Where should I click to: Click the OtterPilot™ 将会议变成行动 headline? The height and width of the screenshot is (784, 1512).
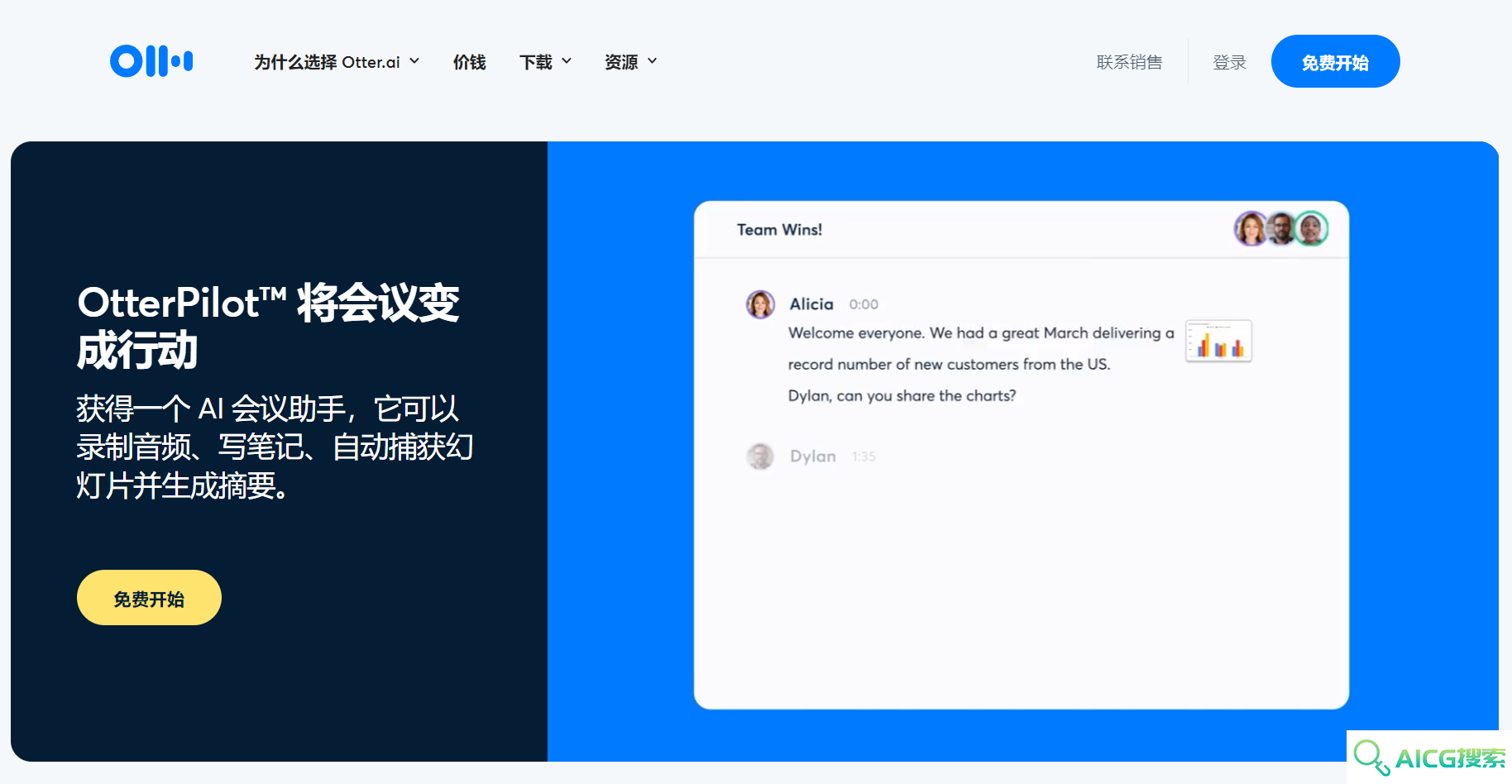[x=268, y=326]
